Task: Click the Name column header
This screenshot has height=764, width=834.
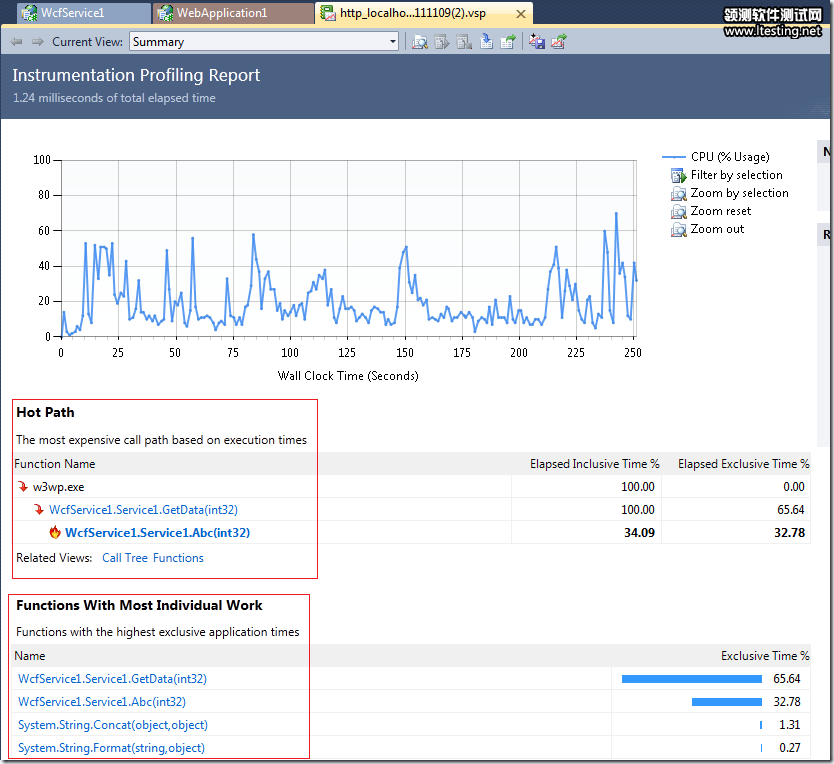Action: pyautogui.click(x=30, y=656)
